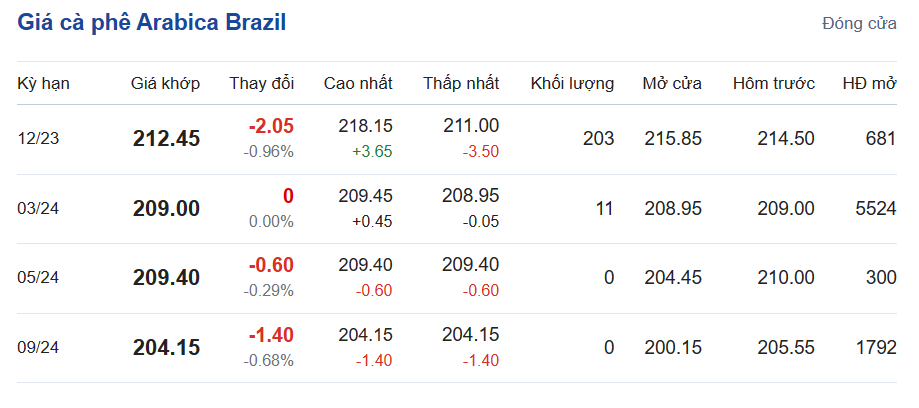Sort by the Kỳ hạn column header
Screen dimensions: 919x408
pyautogui.click(x=44, y=84)
